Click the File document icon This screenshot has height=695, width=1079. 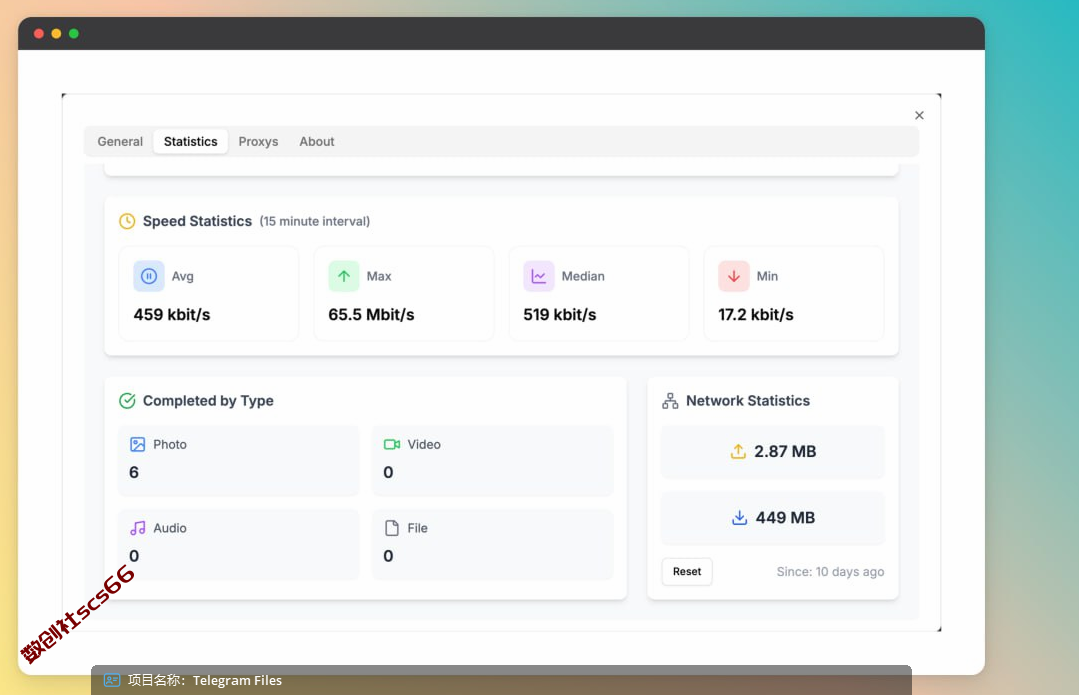pos(392,528)
